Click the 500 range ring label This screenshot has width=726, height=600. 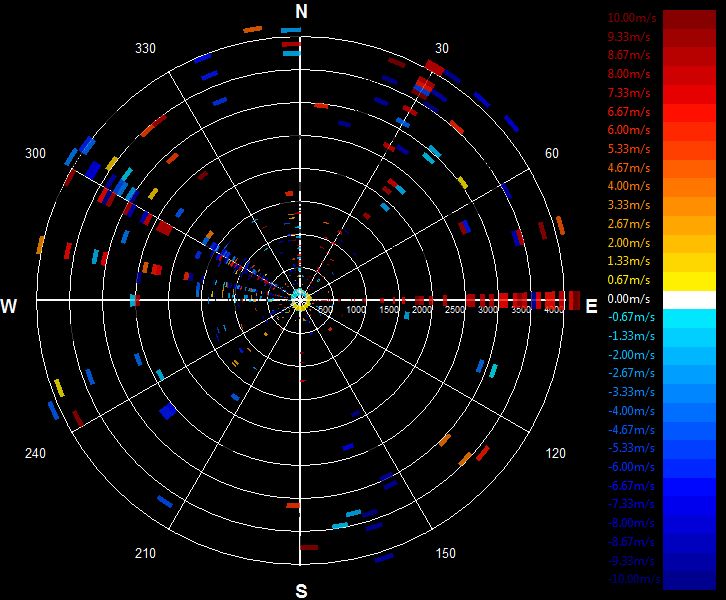(x=325, y=310)
